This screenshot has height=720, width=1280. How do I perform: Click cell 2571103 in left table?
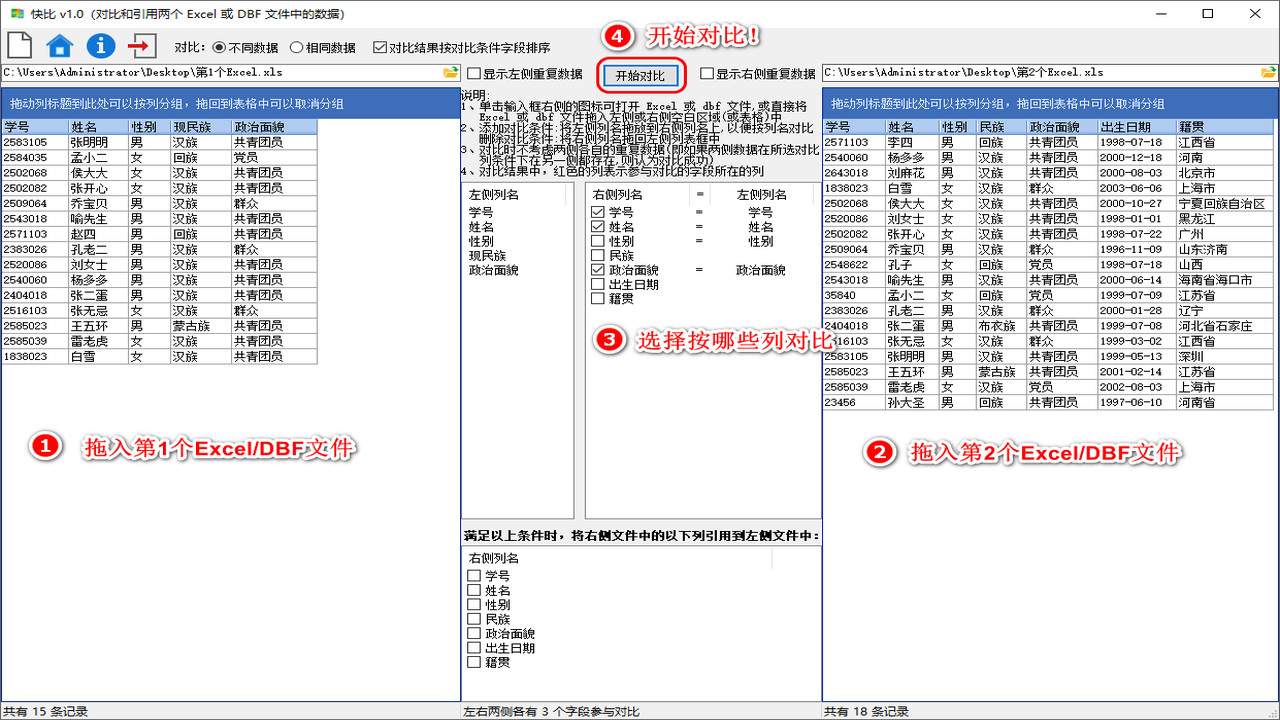pyautogui.click(x=34, y=234)
